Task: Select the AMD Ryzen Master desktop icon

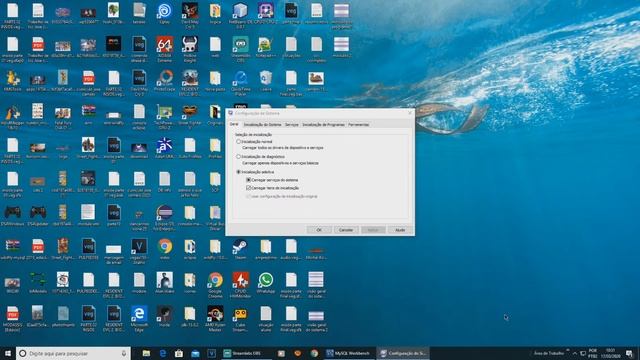Action: pos(215,318)
